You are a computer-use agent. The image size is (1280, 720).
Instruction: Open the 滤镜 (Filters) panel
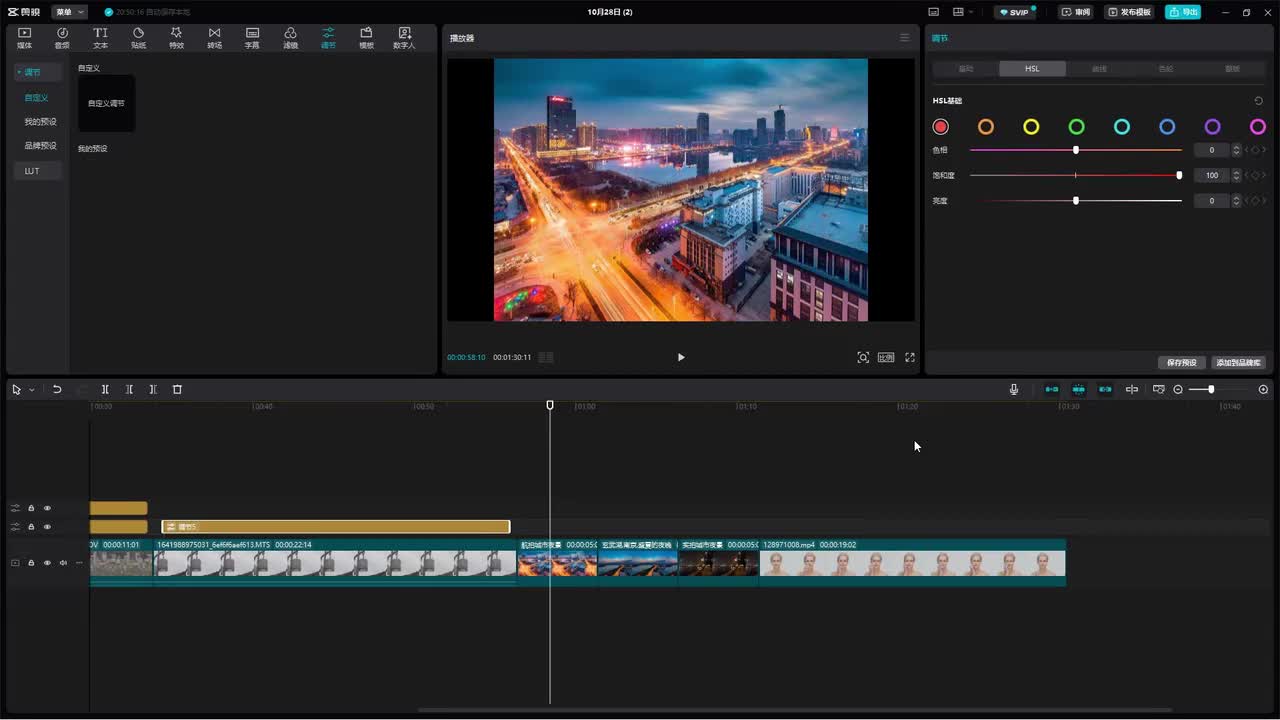point(290,38)
